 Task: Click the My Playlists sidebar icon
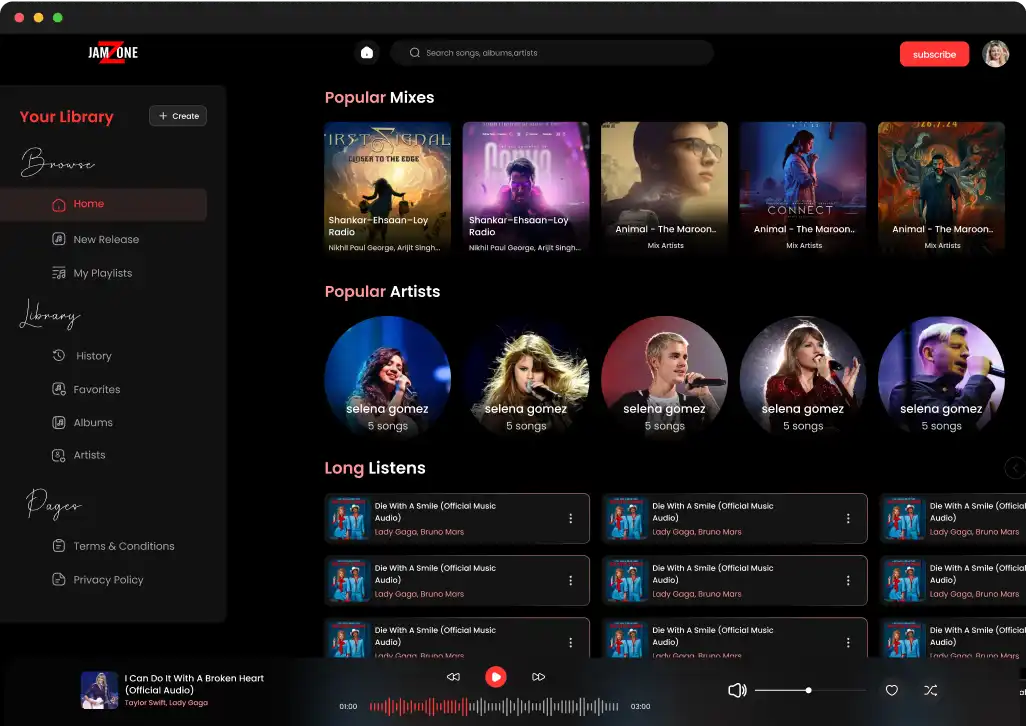tap(58, 273)
